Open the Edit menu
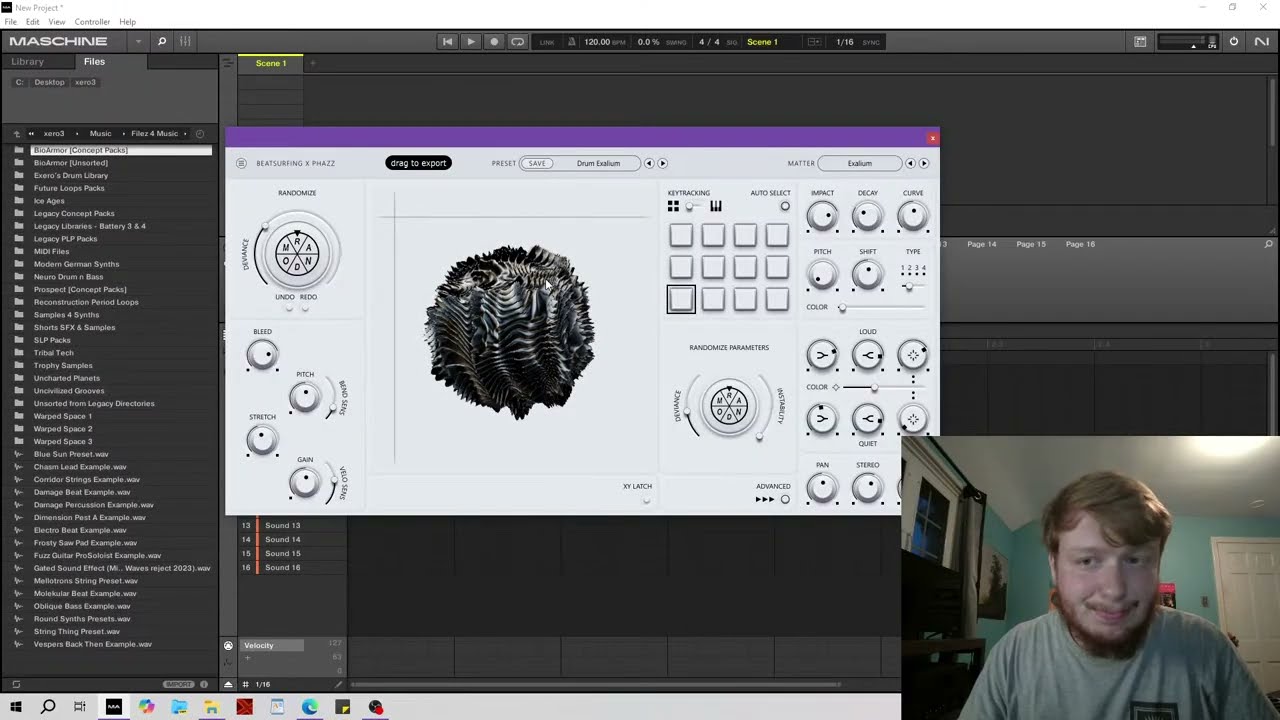The width and height of the screenshot is (1280, 720). (x=33, y=21)
